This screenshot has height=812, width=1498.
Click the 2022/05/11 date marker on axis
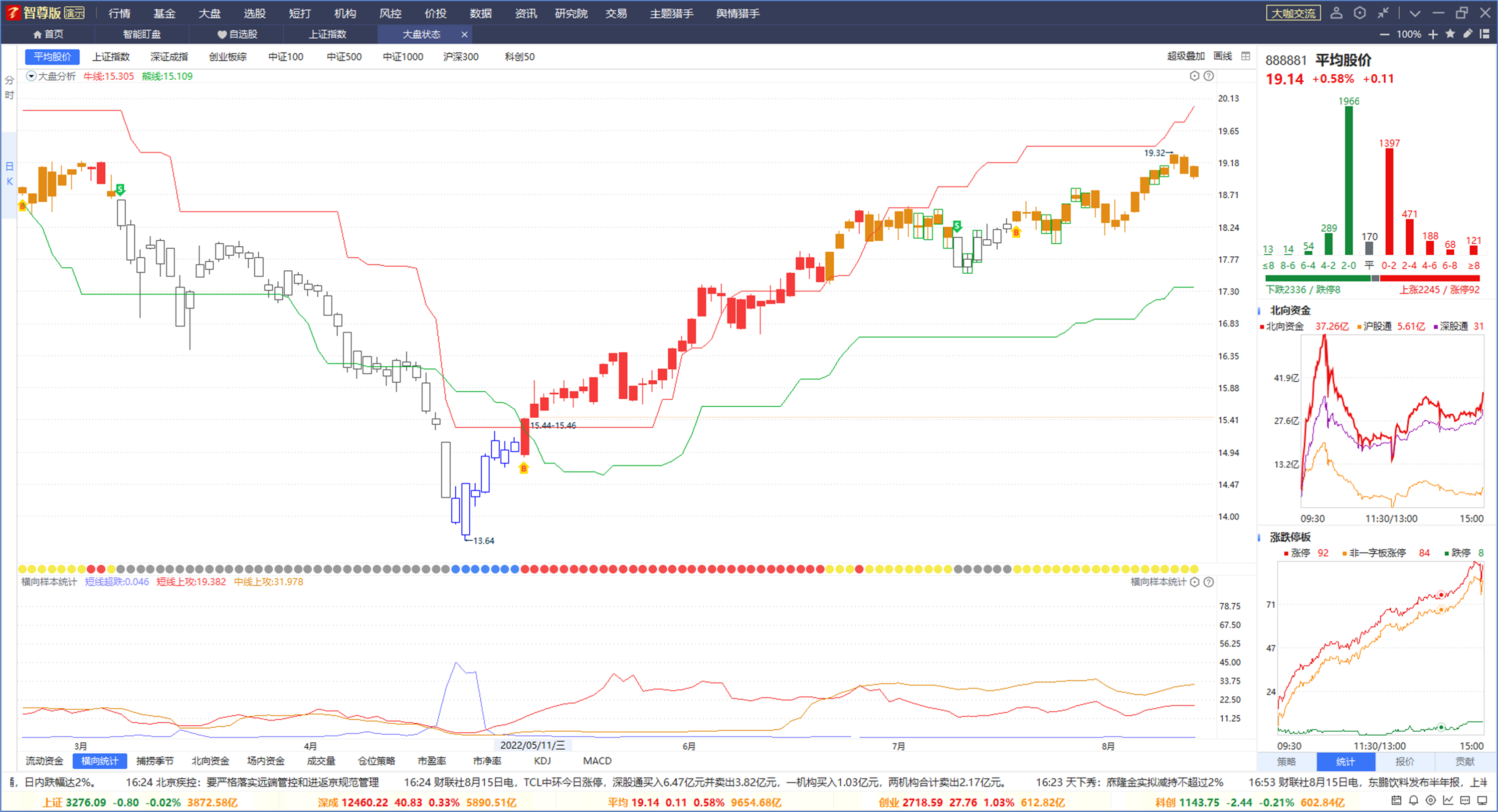click(533, 745)
